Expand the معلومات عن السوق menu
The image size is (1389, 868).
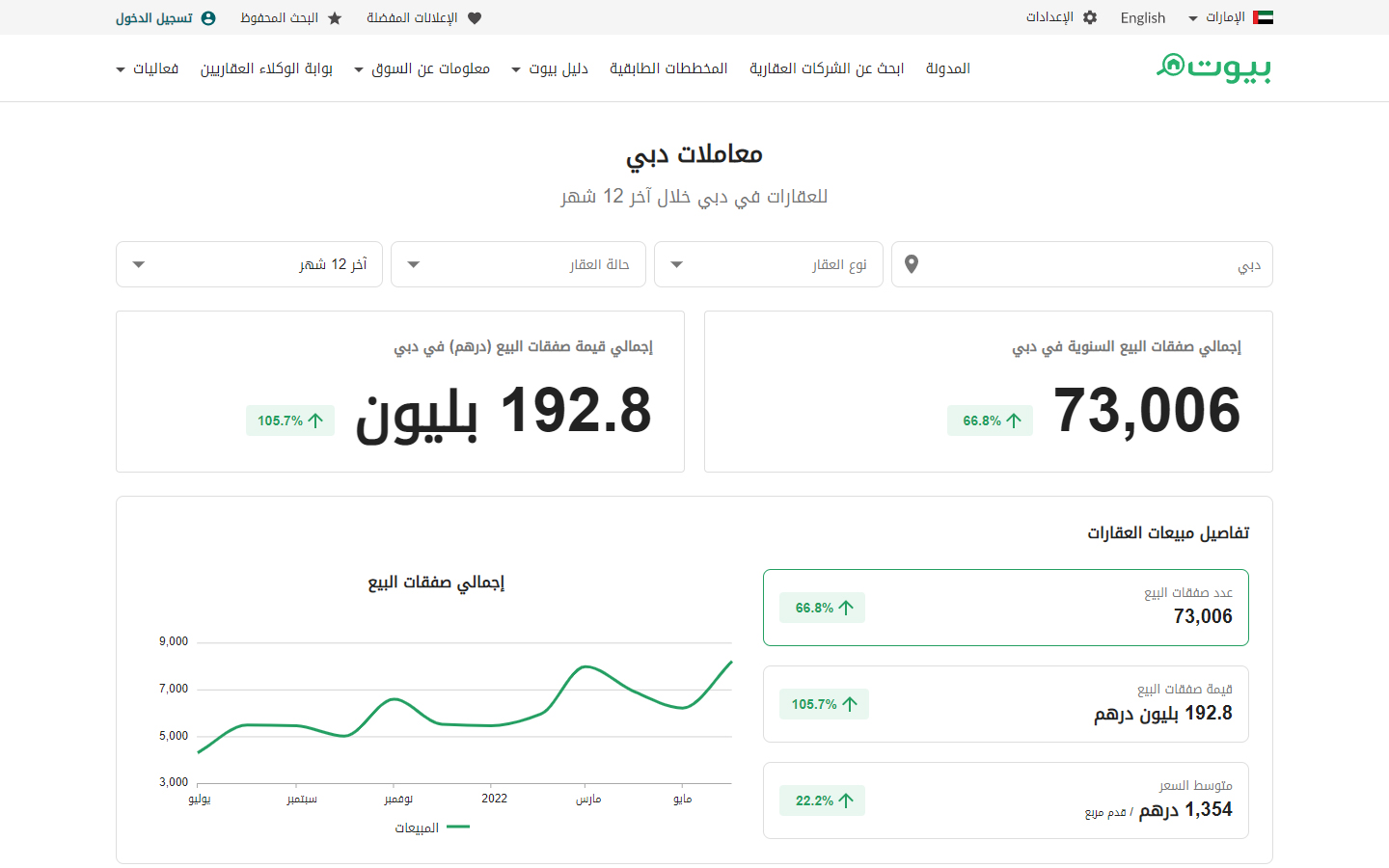pos(422,68)
